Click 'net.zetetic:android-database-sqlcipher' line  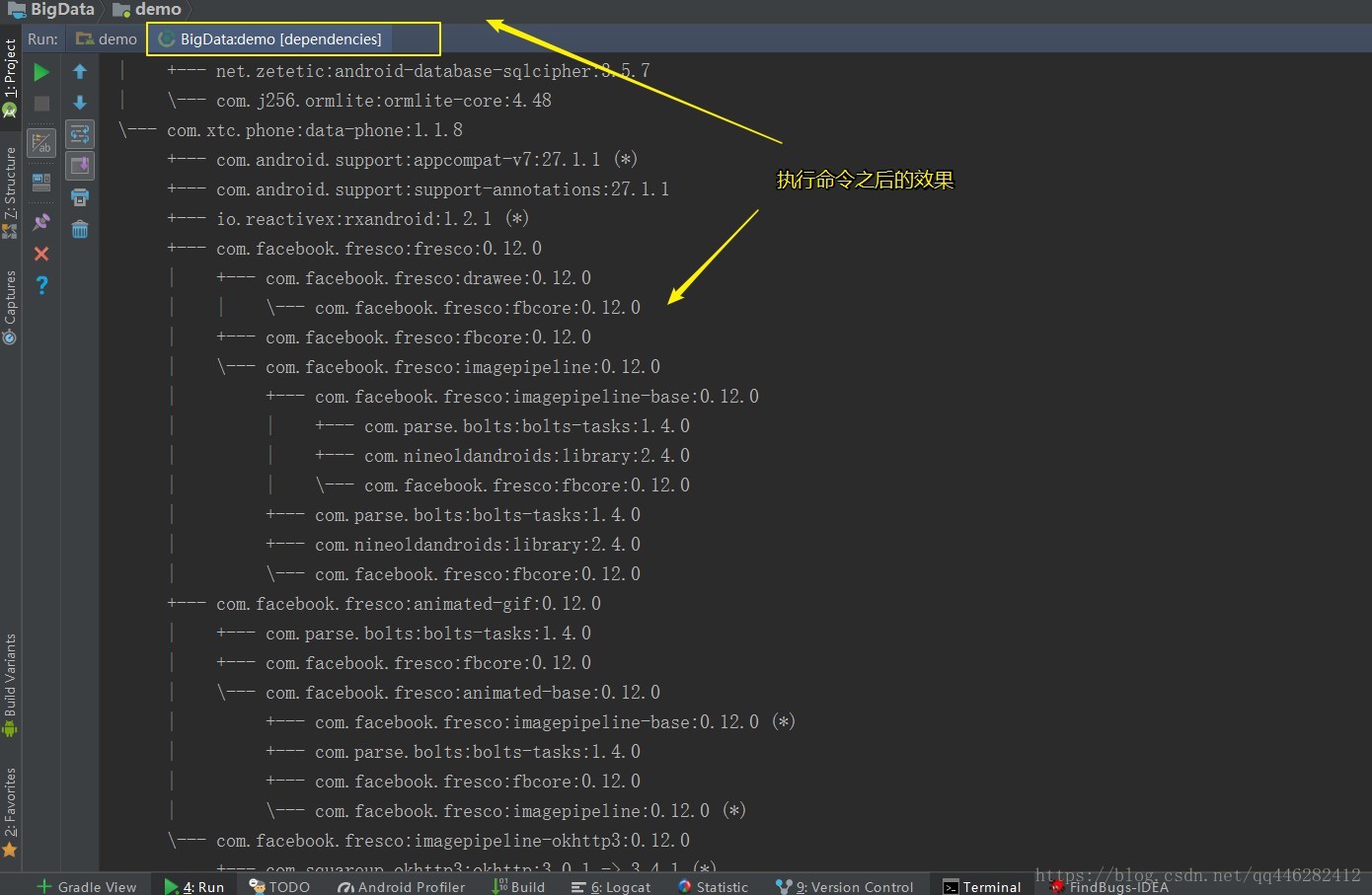coord(432,71)
